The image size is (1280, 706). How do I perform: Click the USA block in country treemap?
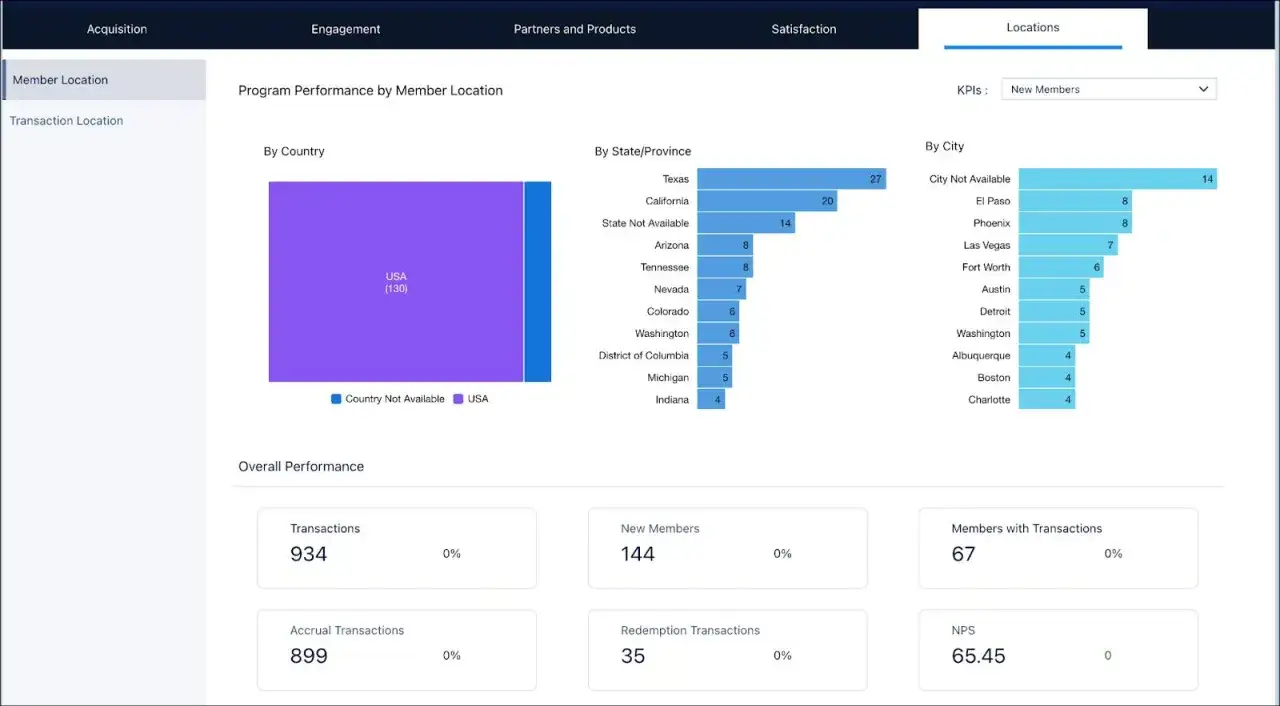click(x=396, y=282)
